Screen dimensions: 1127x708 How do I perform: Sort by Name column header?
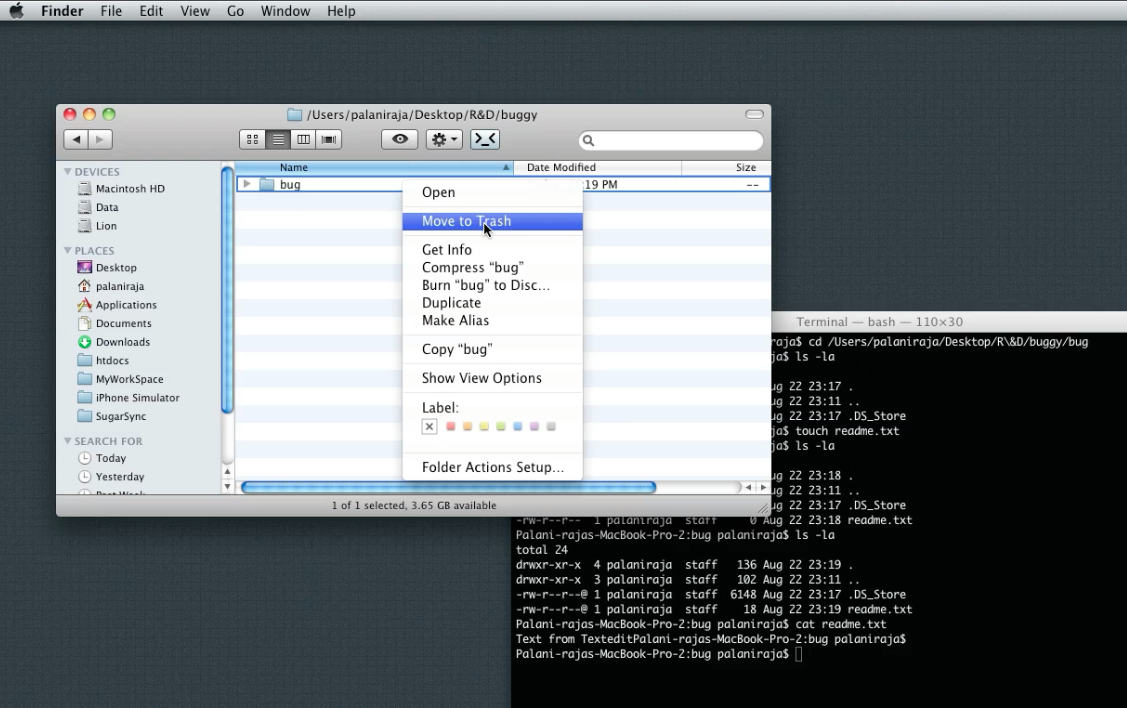pos(374,167)
